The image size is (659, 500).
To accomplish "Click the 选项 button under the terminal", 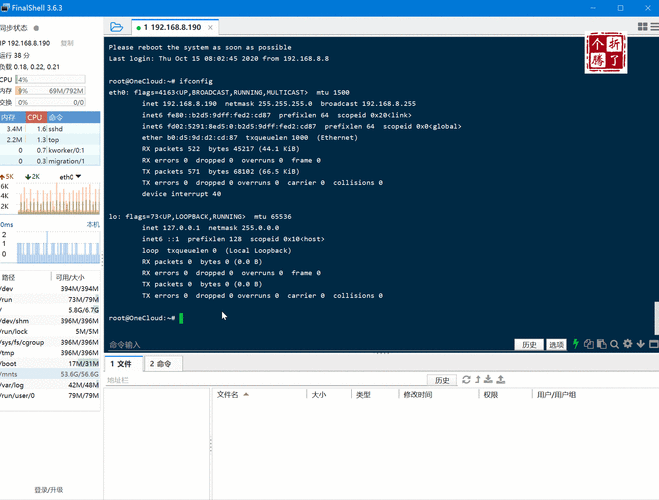I will click(556, 344).
